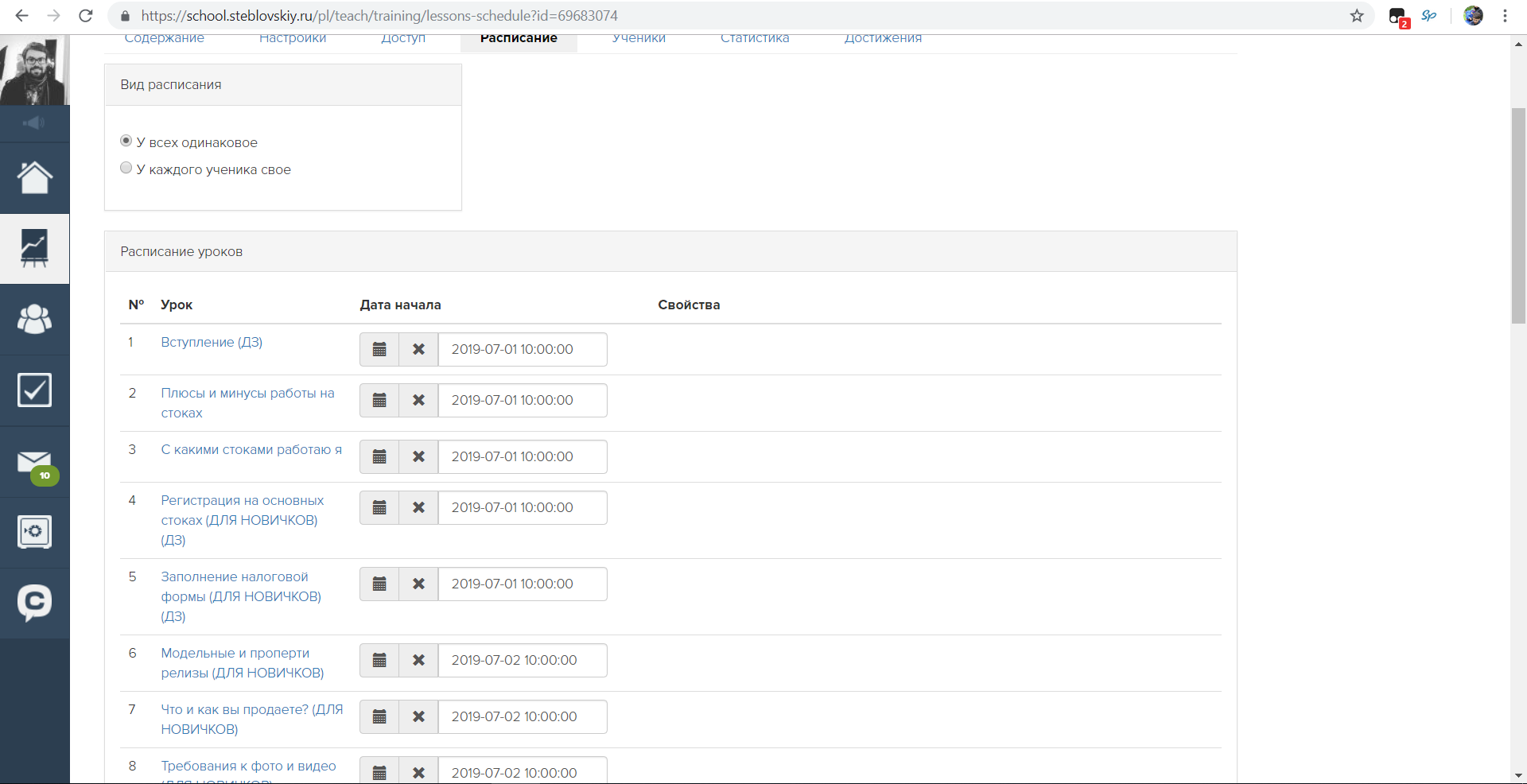Screen dimensions: 1527x784
Task: Click the safe/finance icon in the sidebar
Action: coord(34,532)
